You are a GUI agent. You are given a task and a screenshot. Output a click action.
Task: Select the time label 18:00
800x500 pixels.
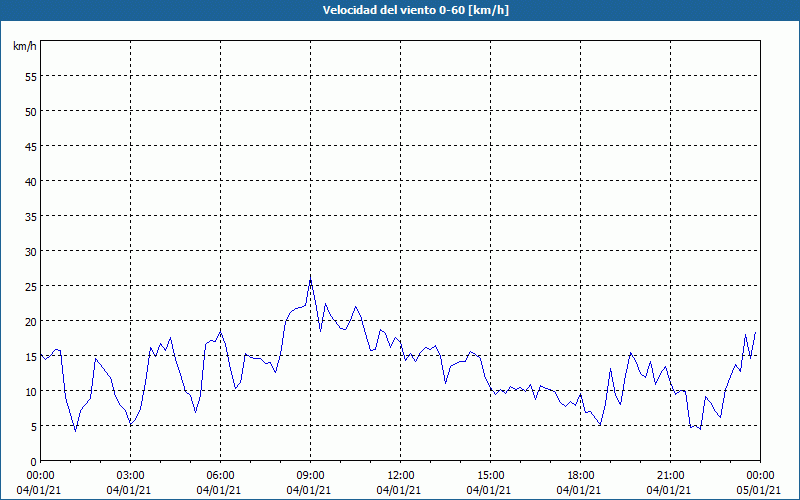tap(581, 476)
